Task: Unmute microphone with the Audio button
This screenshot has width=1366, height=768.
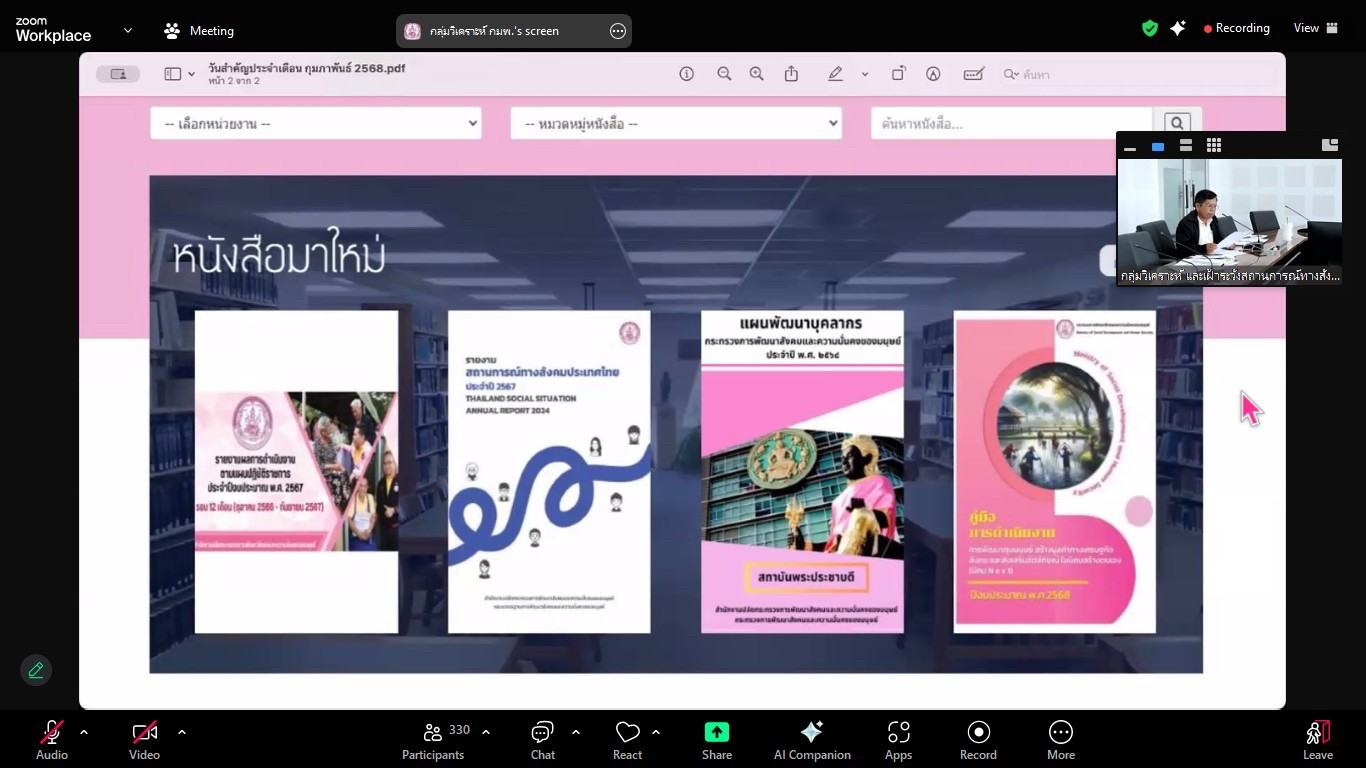Action: pos(52,740)
